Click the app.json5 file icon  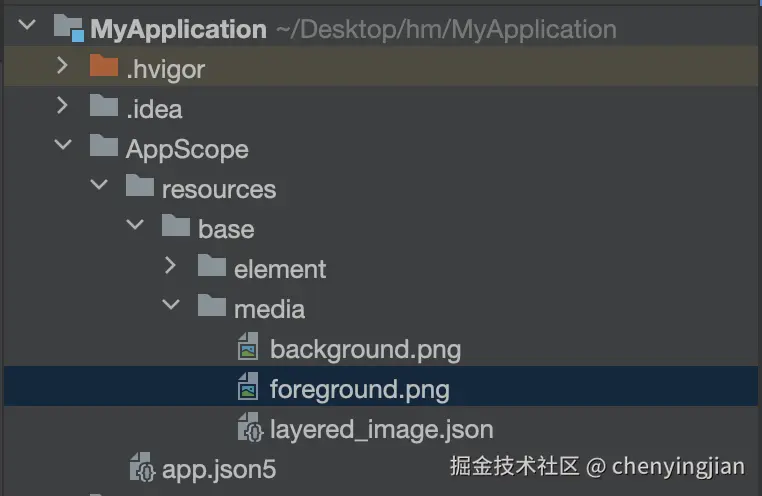[x=142, y=468]
